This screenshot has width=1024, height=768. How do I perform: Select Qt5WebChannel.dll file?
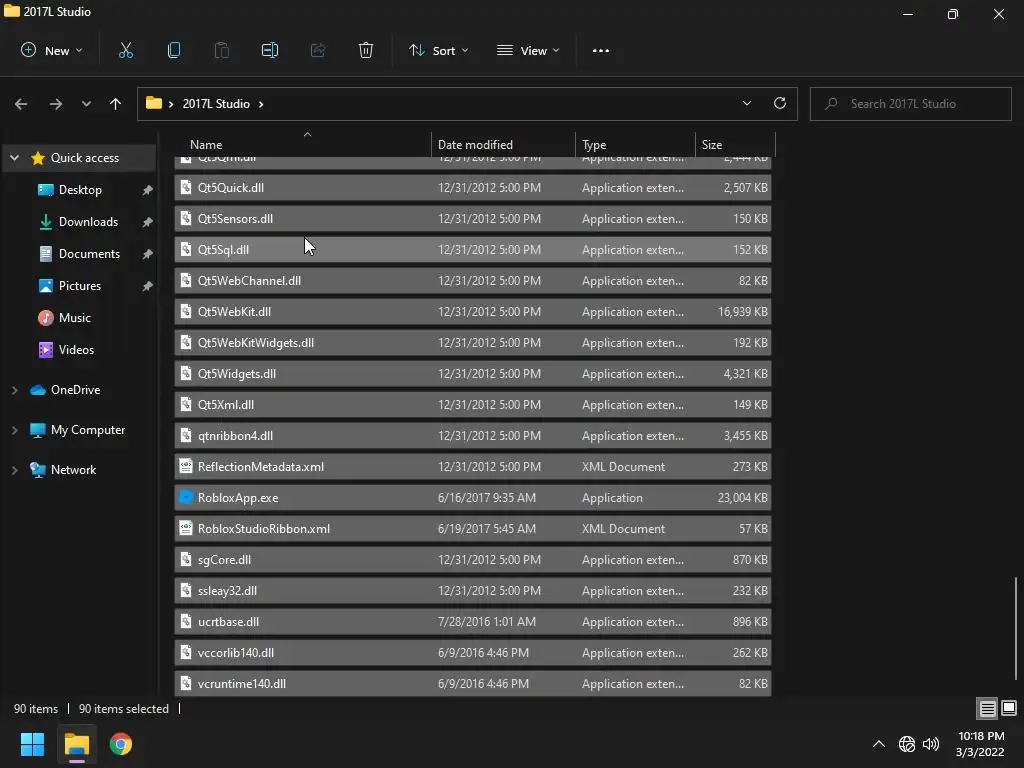(x=473, y=281)
